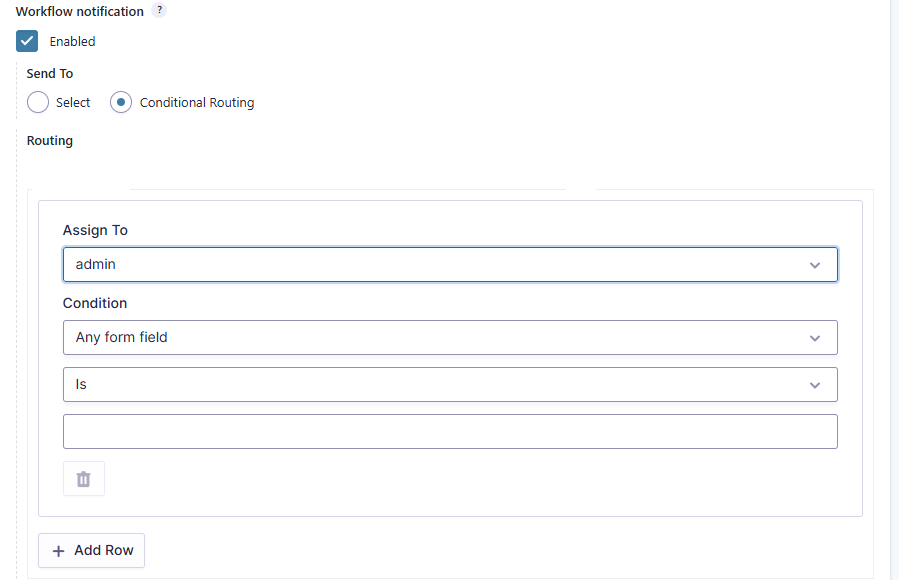
Task: Click the chevron on the Is dropdown
Action: tap(815, 385)
